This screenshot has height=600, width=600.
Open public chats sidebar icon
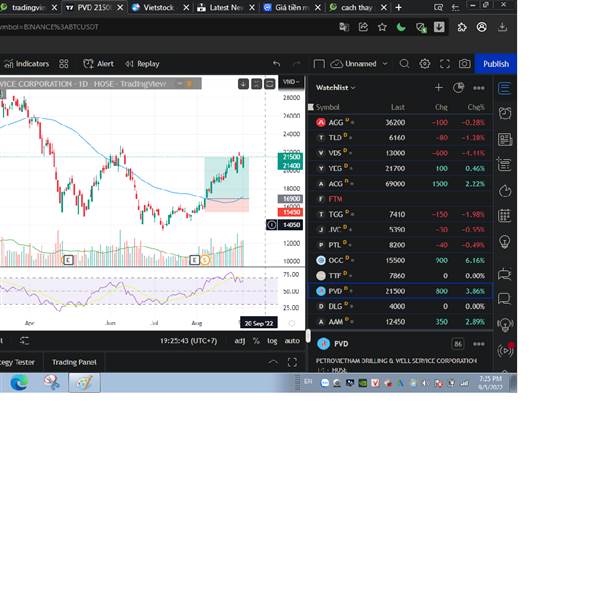(x=505, y=274)
